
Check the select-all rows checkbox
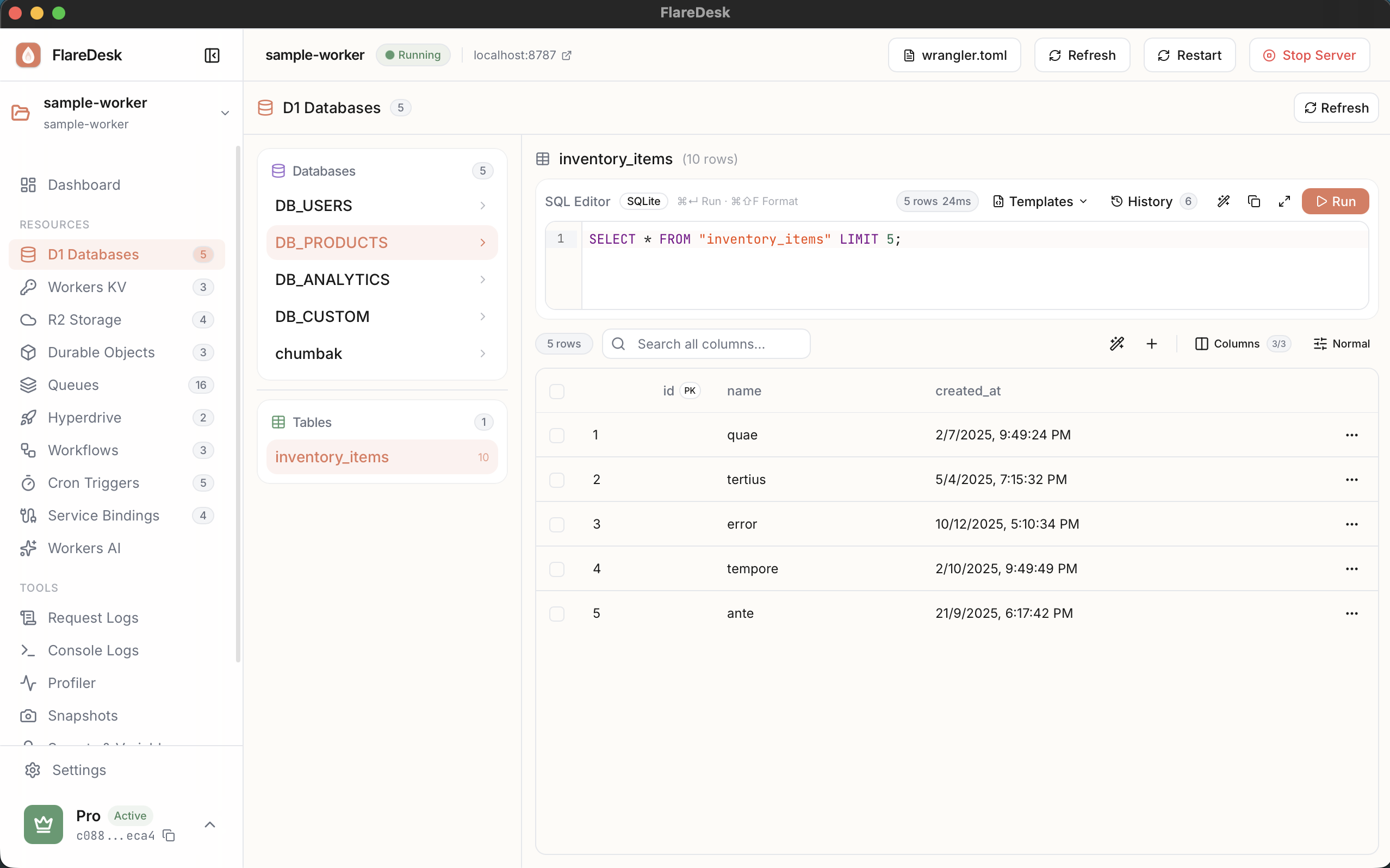556,392
